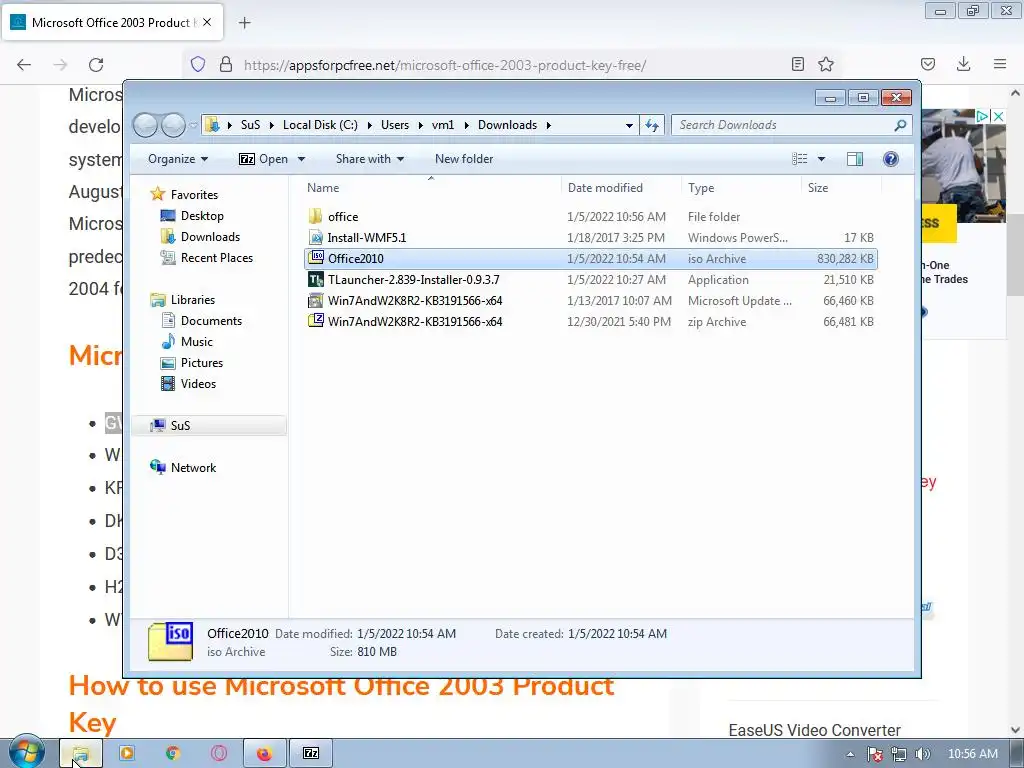Open Recent Places in navigation pane
Viewport: 1024px width, 768px height.
(216, 257)
